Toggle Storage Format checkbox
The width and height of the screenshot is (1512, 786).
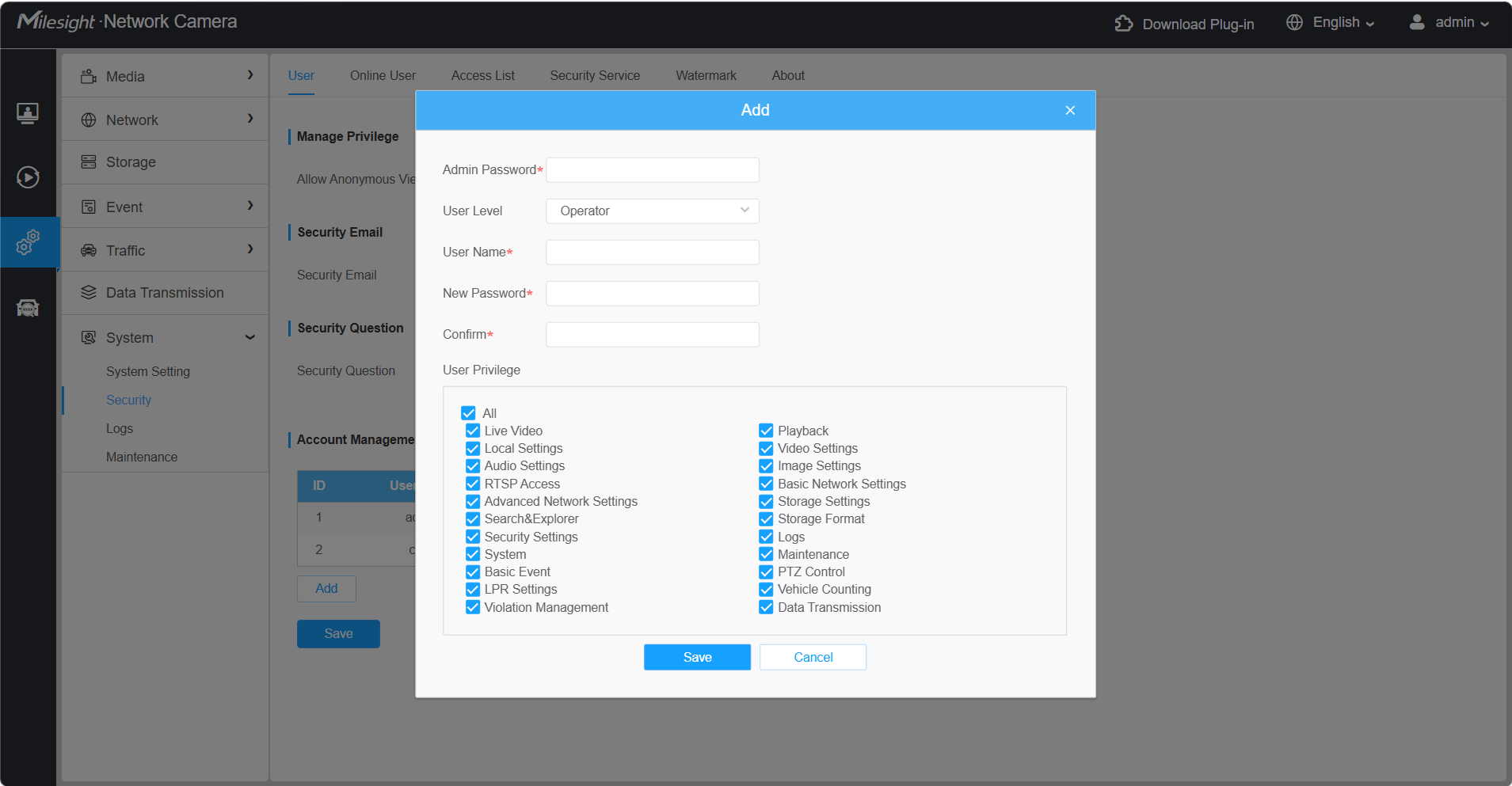point(766,519)
